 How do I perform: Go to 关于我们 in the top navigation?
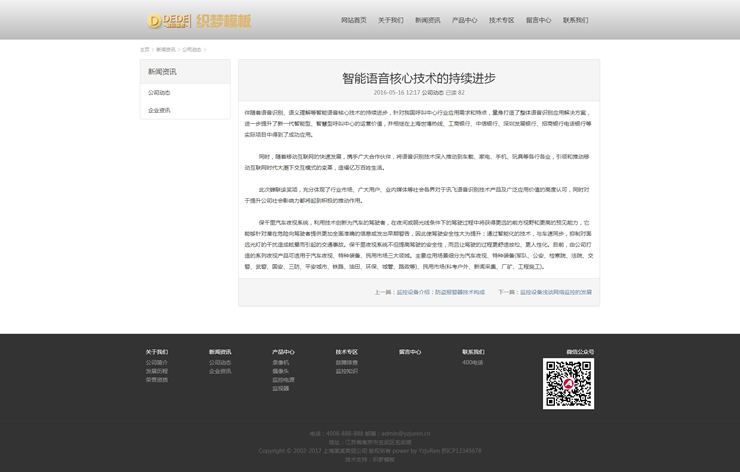click(390, 20)
